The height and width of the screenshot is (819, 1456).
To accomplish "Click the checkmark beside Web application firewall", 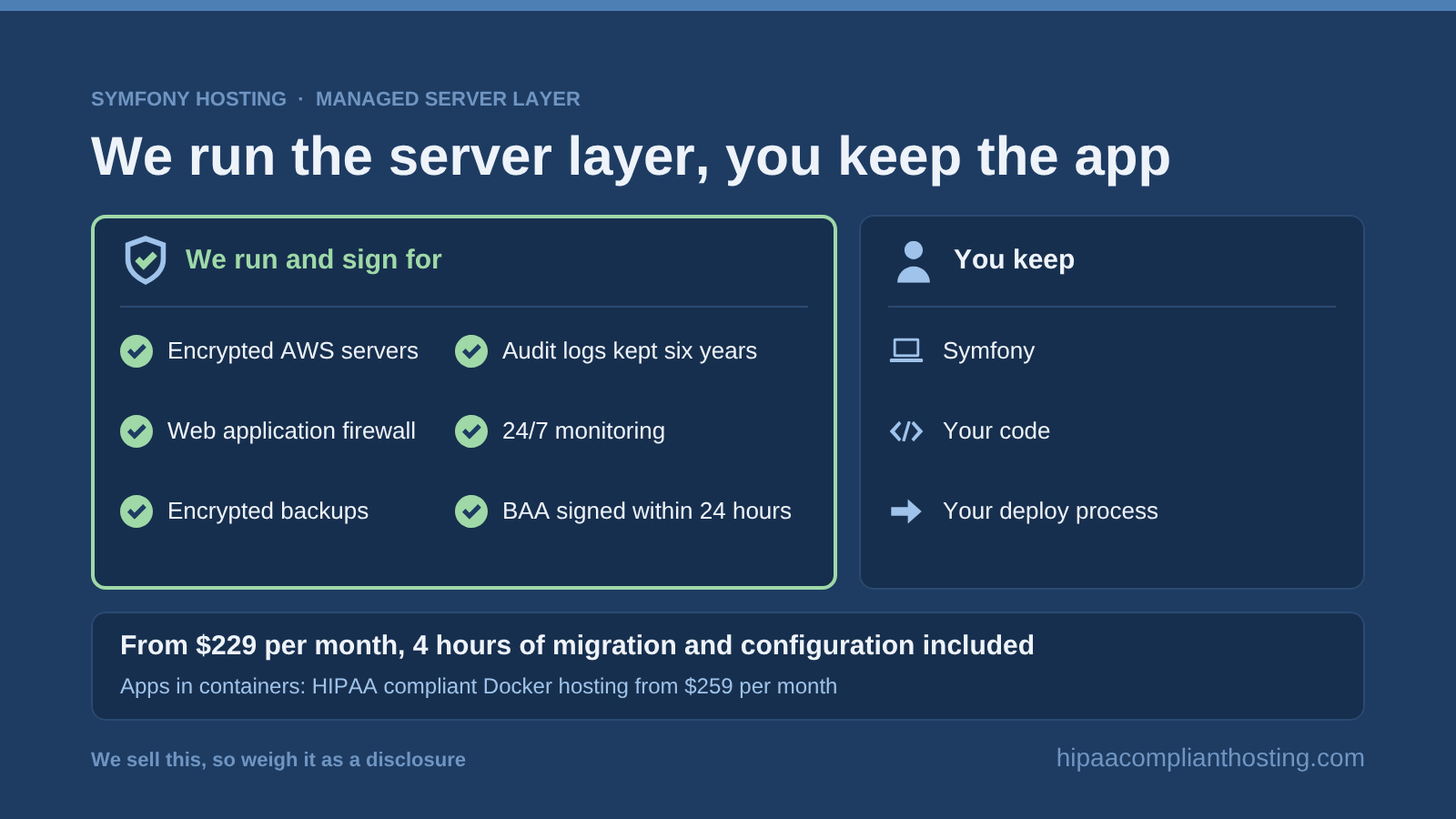I will tap(136, 431).
